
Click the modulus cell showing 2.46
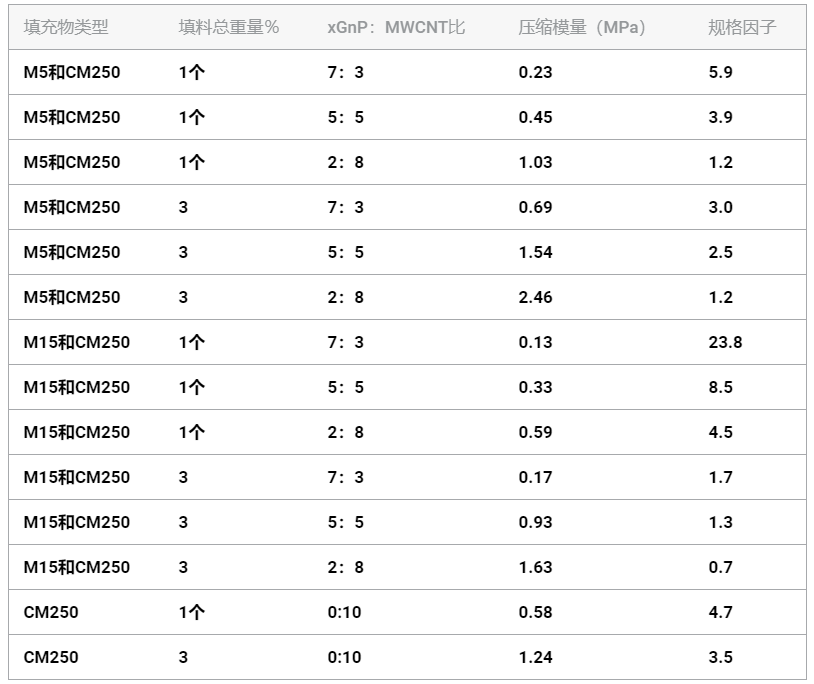[x=536, y=297]
